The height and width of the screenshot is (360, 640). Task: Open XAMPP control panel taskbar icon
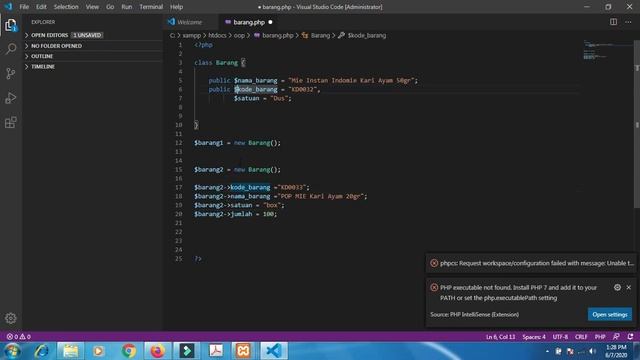pyautogui.click(x=244, y=351)
